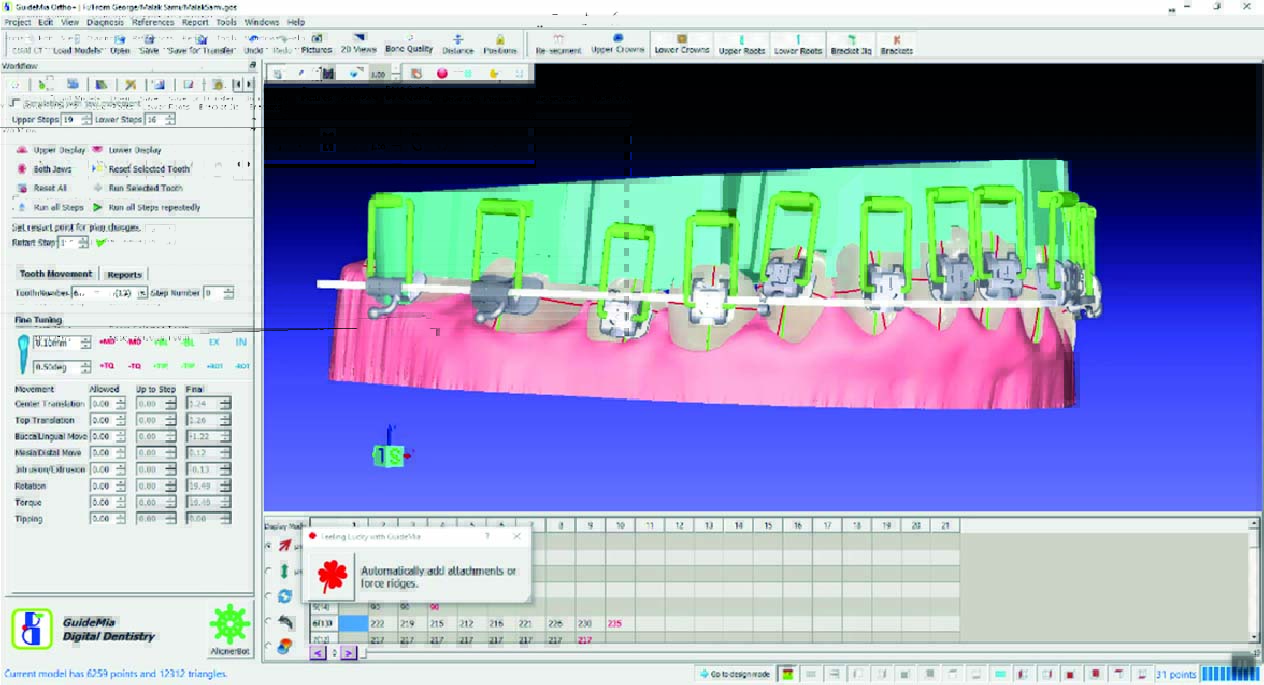The height and width of the screenshot is (685, 1264).
Task: Tick the checkbox above Upper Steps
Action: pyautogui.click(x=14, y=103)
